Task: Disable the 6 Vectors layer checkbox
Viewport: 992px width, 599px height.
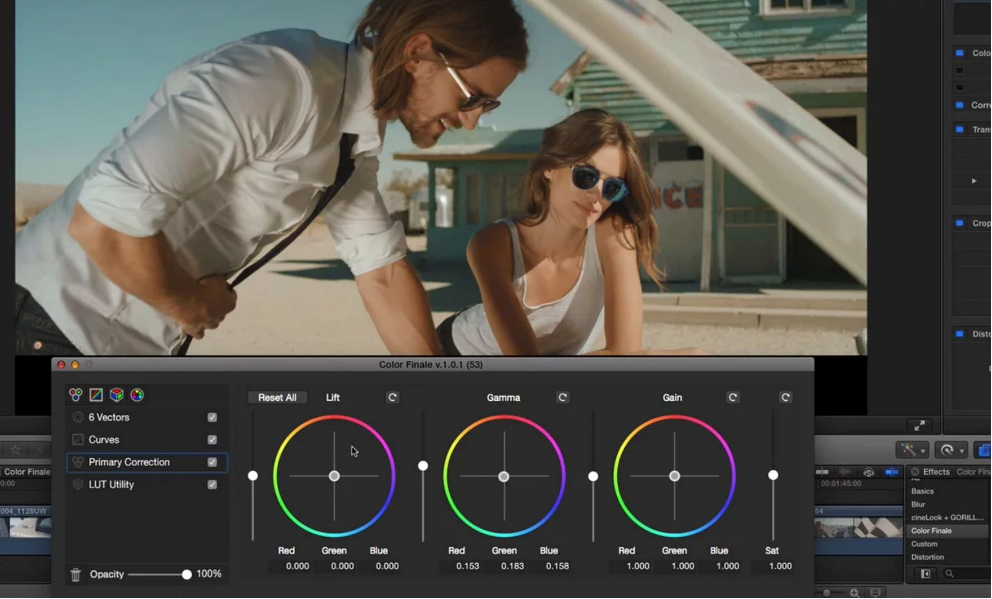Action: 212,417
